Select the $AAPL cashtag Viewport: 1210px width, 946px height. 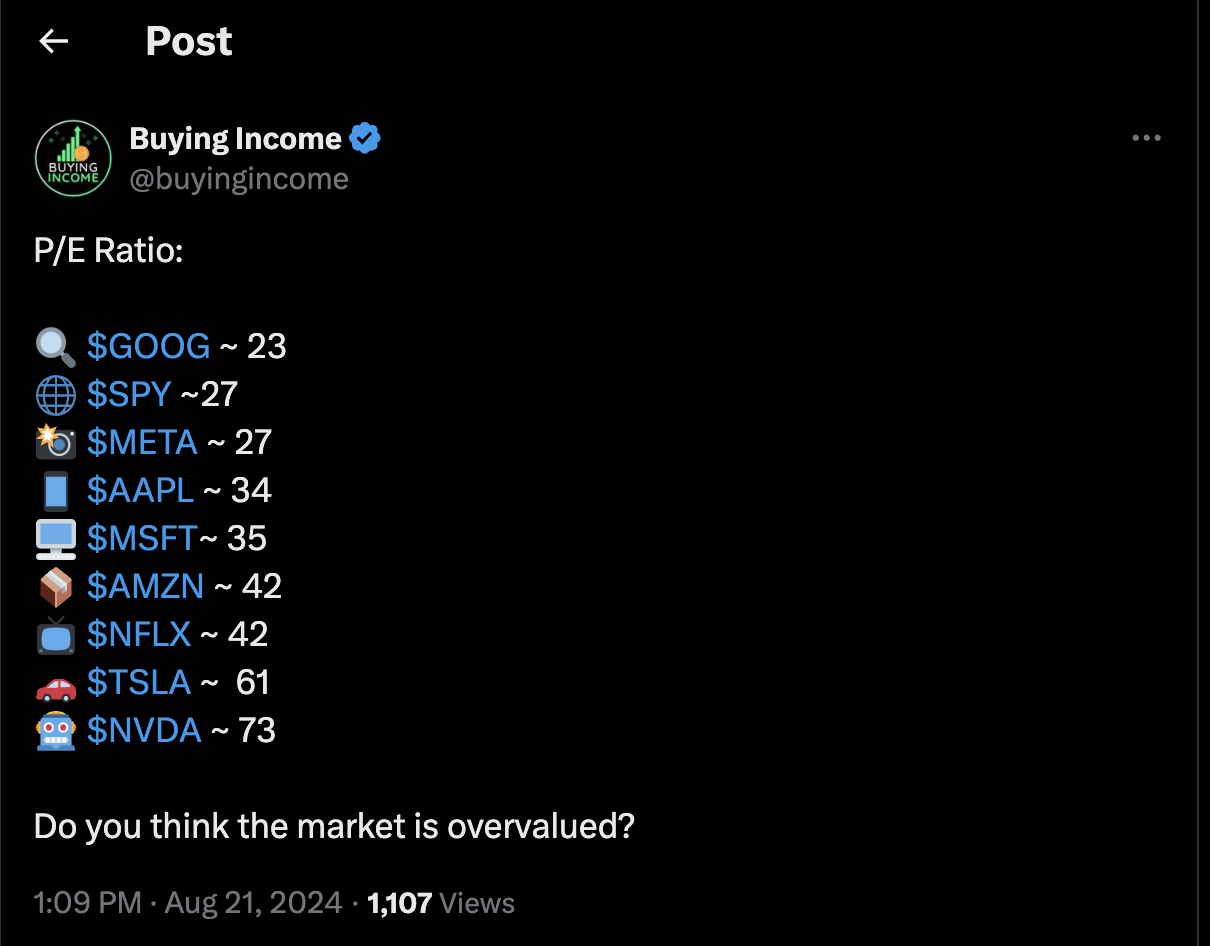140,490
